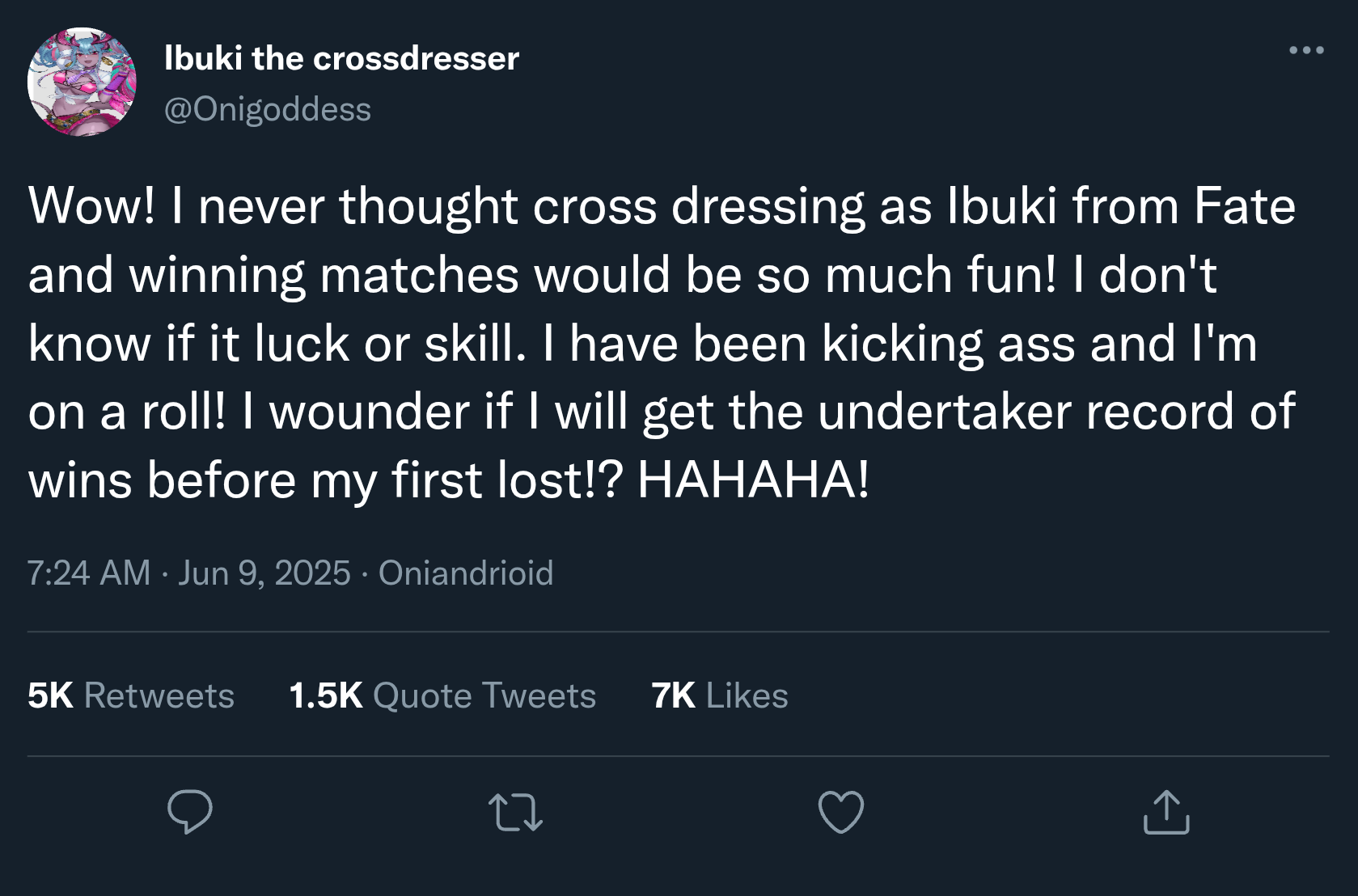Image resolution: width=1358 pixels, height=896 pixels.
Task: Open the Ibuki the crossdresser display name
Action: (x=341, y=58)
